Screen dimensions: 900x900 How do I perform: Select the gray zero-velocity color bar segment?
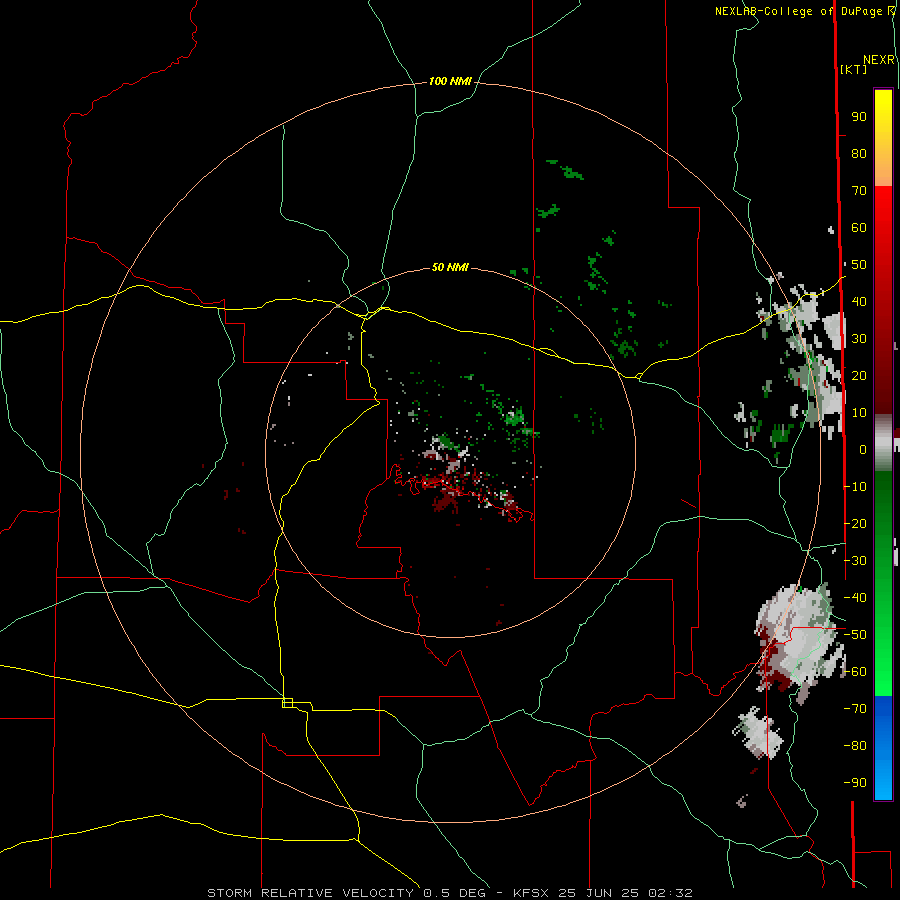coord(883,443)
